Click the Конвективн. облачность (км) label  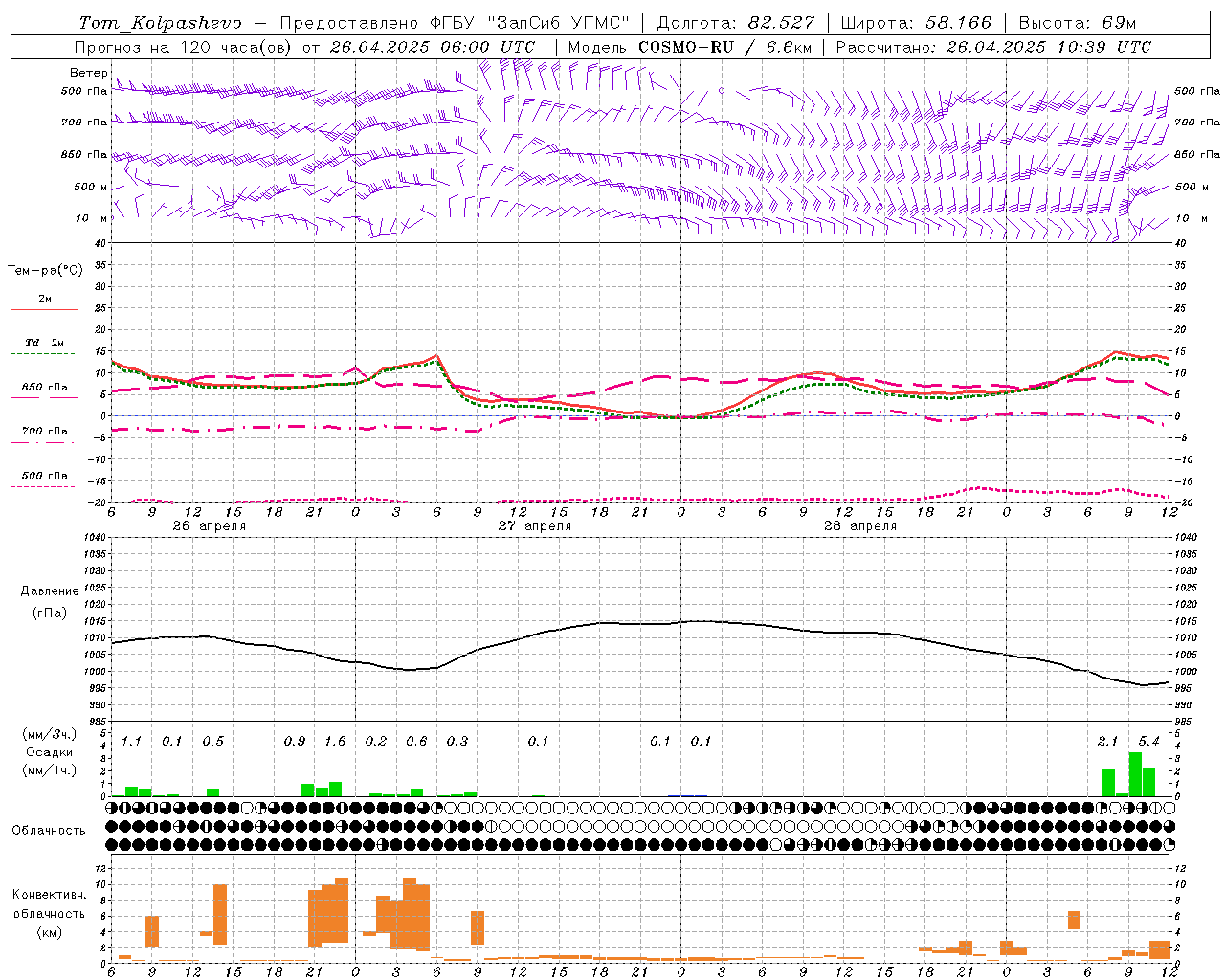point(49,913)
